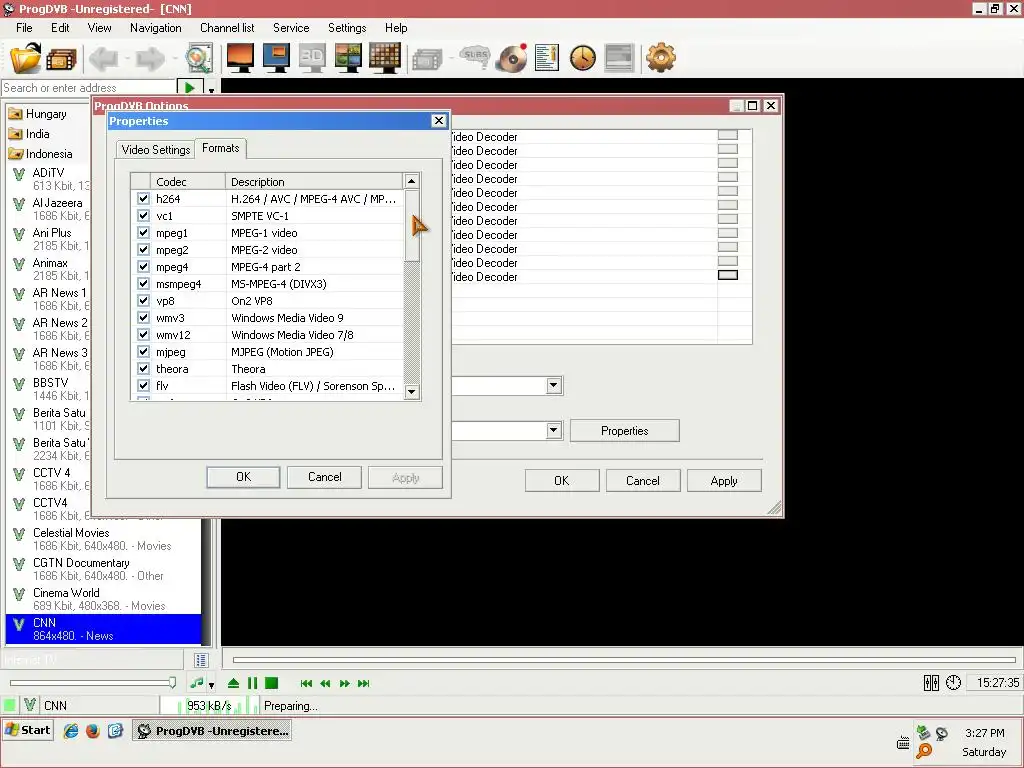
Task: Uncheck the h264 codec checkbox
Action: point(143,199)
